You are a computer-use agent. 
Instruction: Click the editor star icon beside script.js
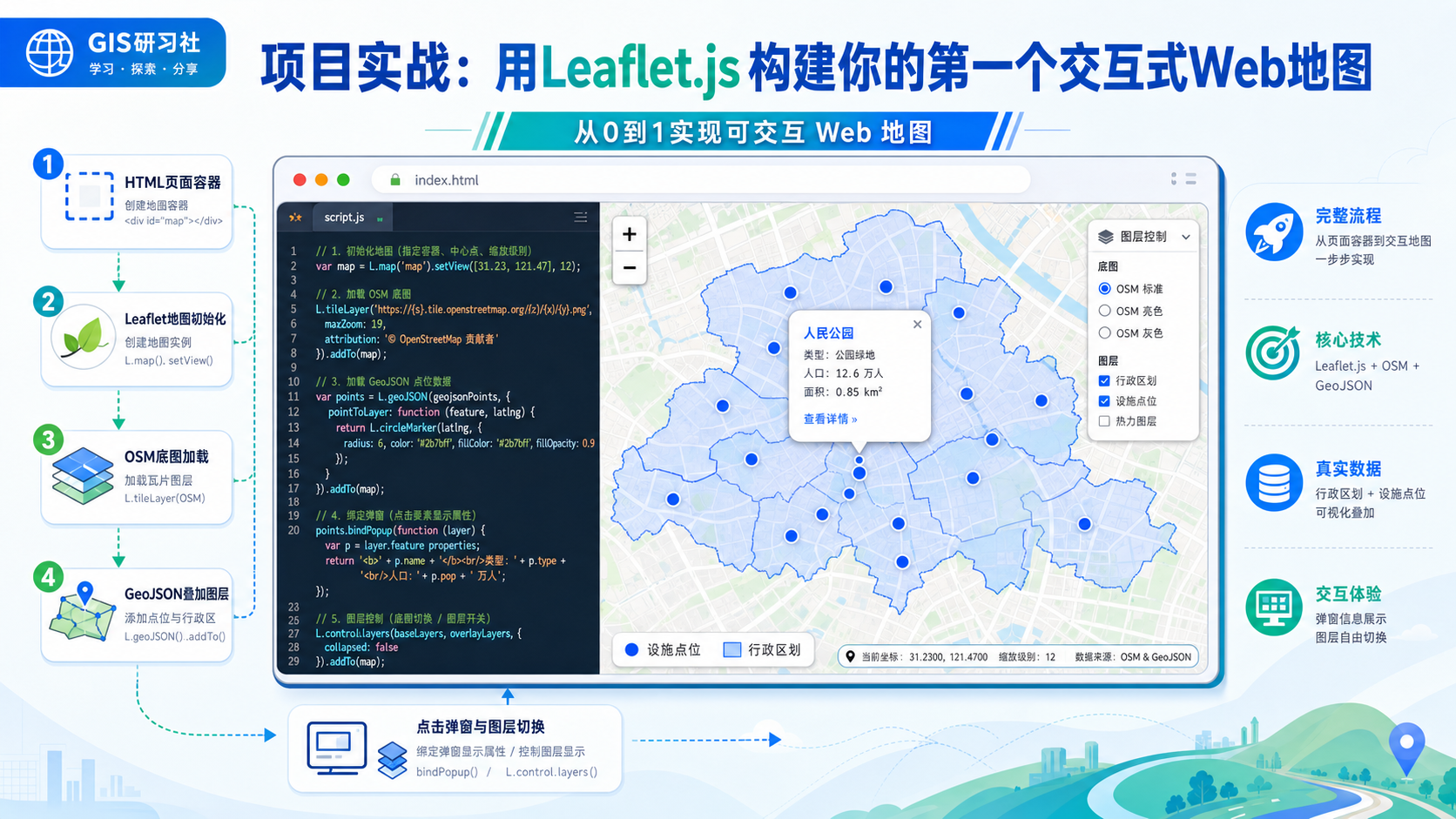(295, 218)
